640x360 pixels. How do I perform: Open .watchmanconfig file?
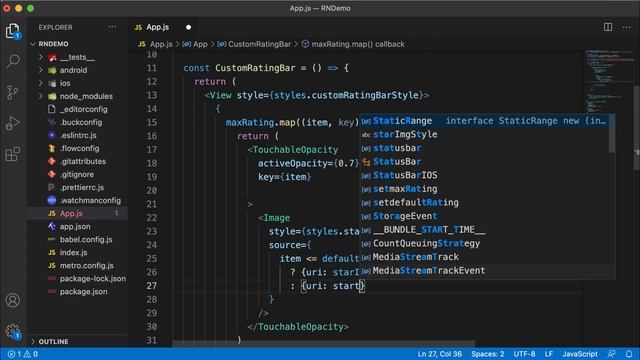pyautogui.click(x=78, y=200)
